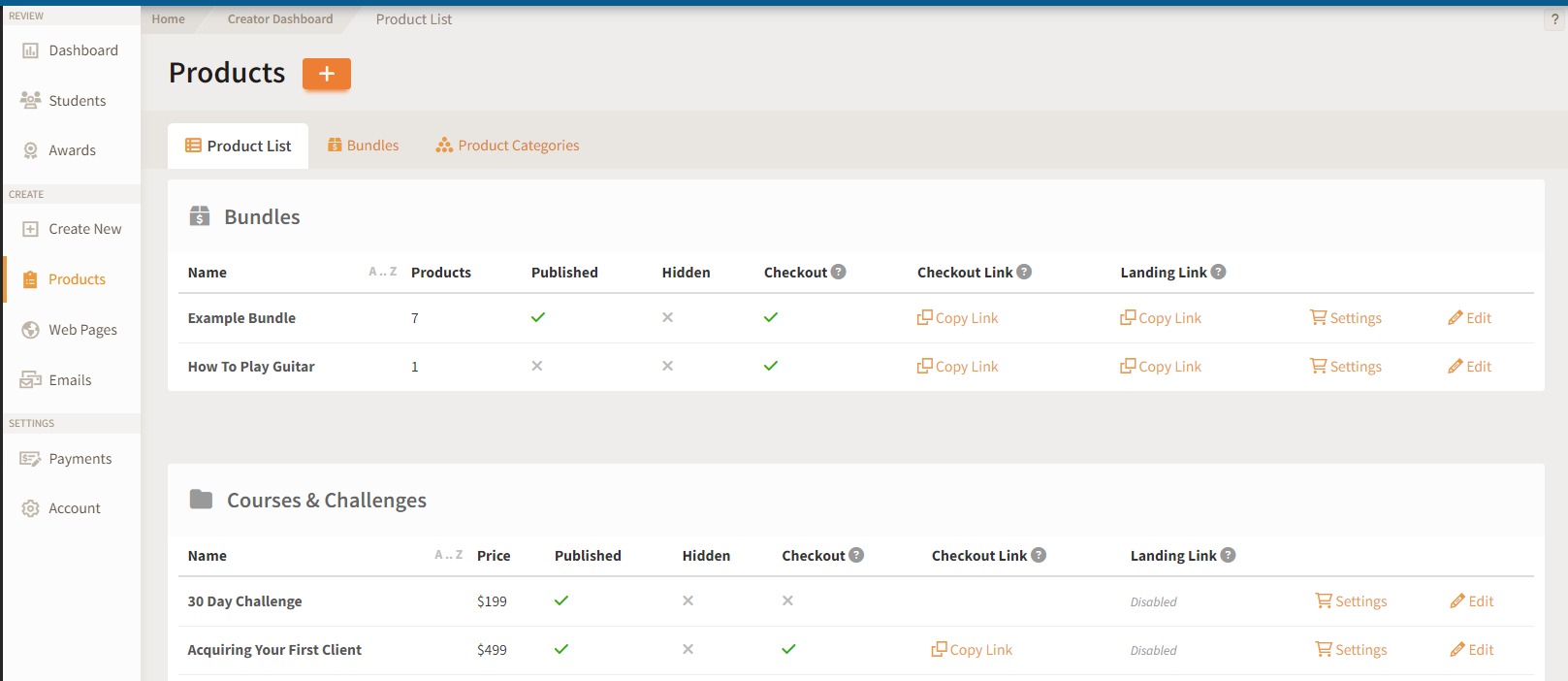The image size is (1568, 681).
Task: Toggle Published check for 30 Day Challenge
Action: click(x=561, y=600)
